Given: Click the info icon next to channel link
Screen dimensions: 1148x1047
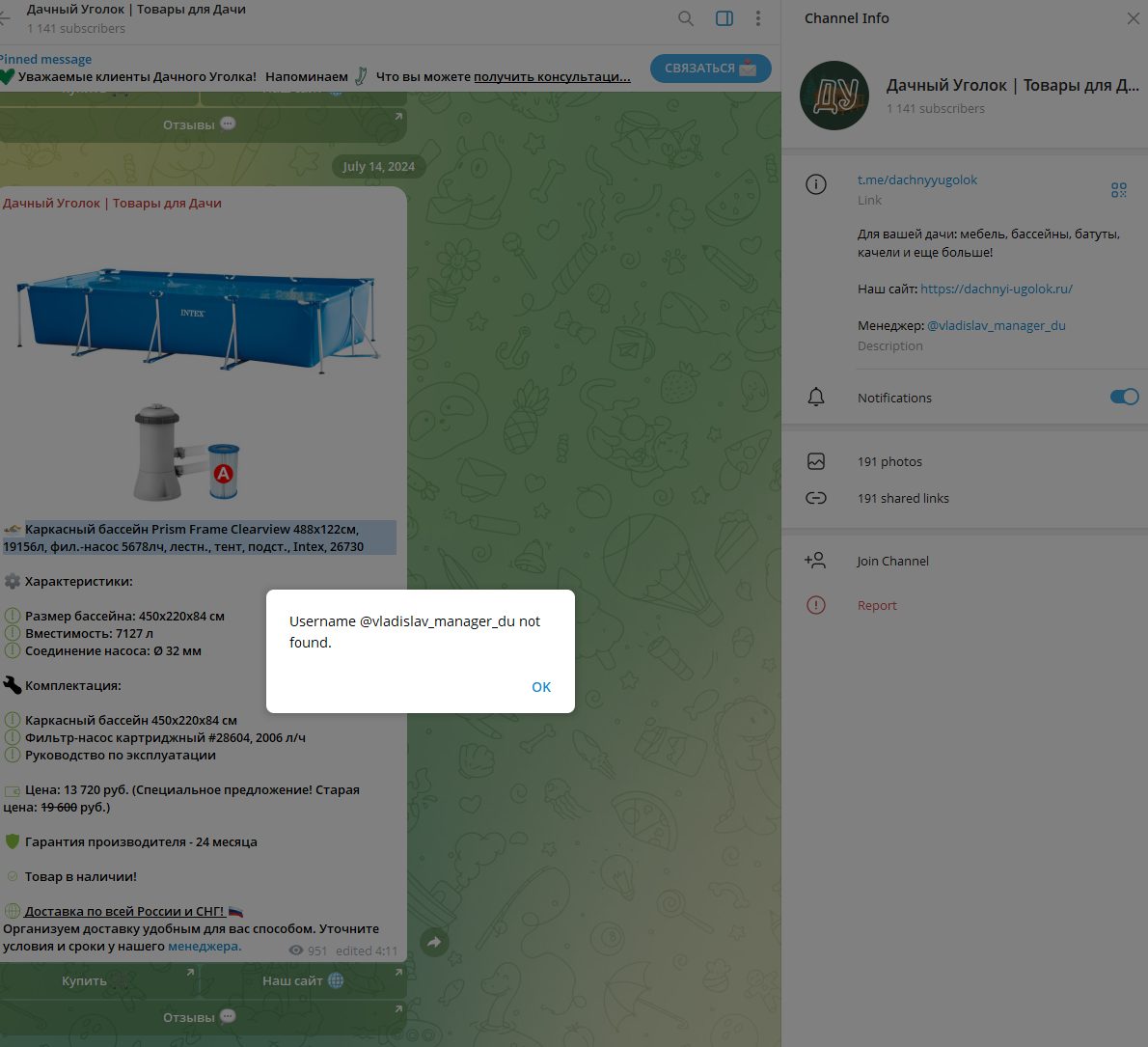Looking at the screenshot, I should 815,184.
